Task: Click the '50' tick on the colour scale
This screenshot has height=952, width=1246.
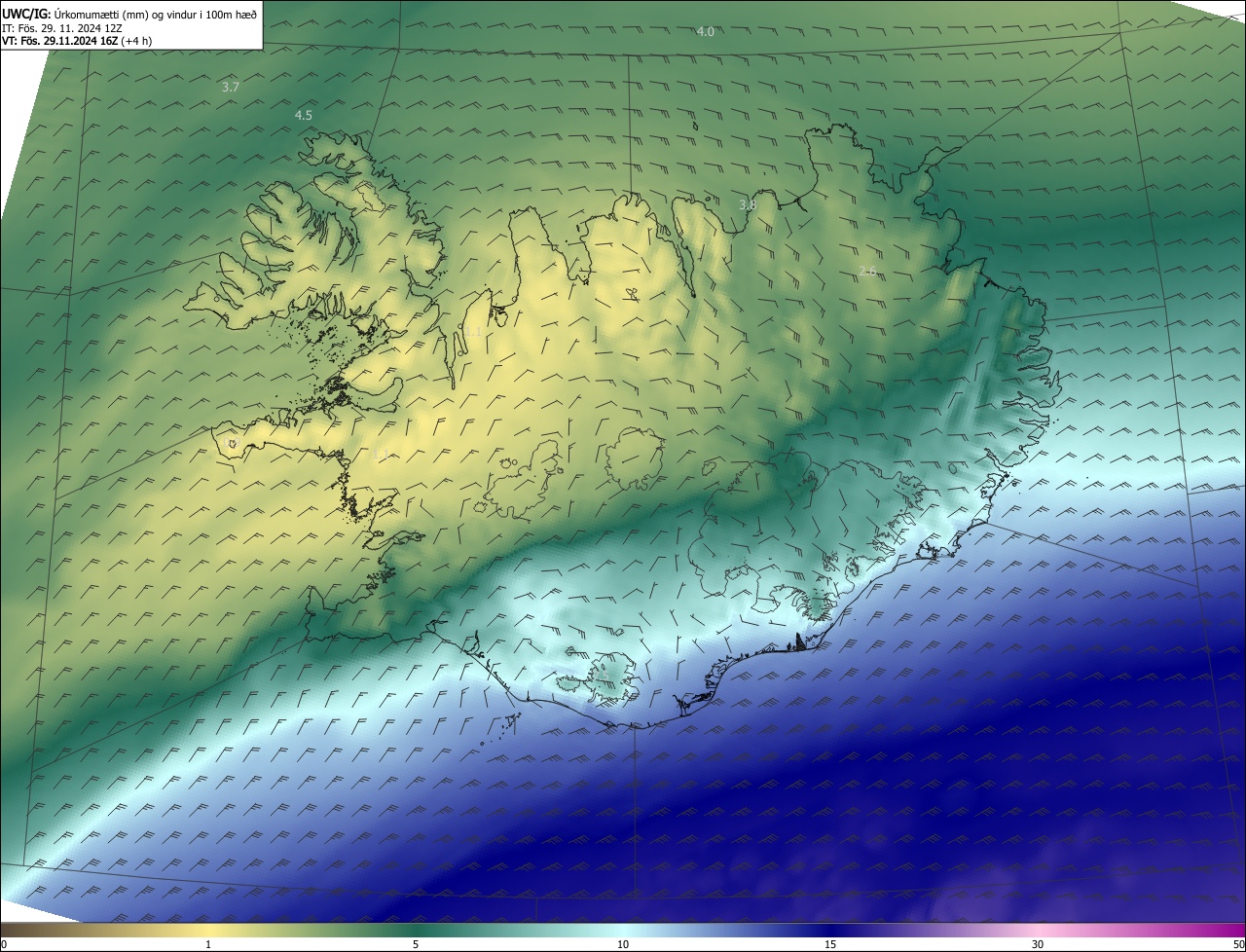Action: click(1238, 944)
